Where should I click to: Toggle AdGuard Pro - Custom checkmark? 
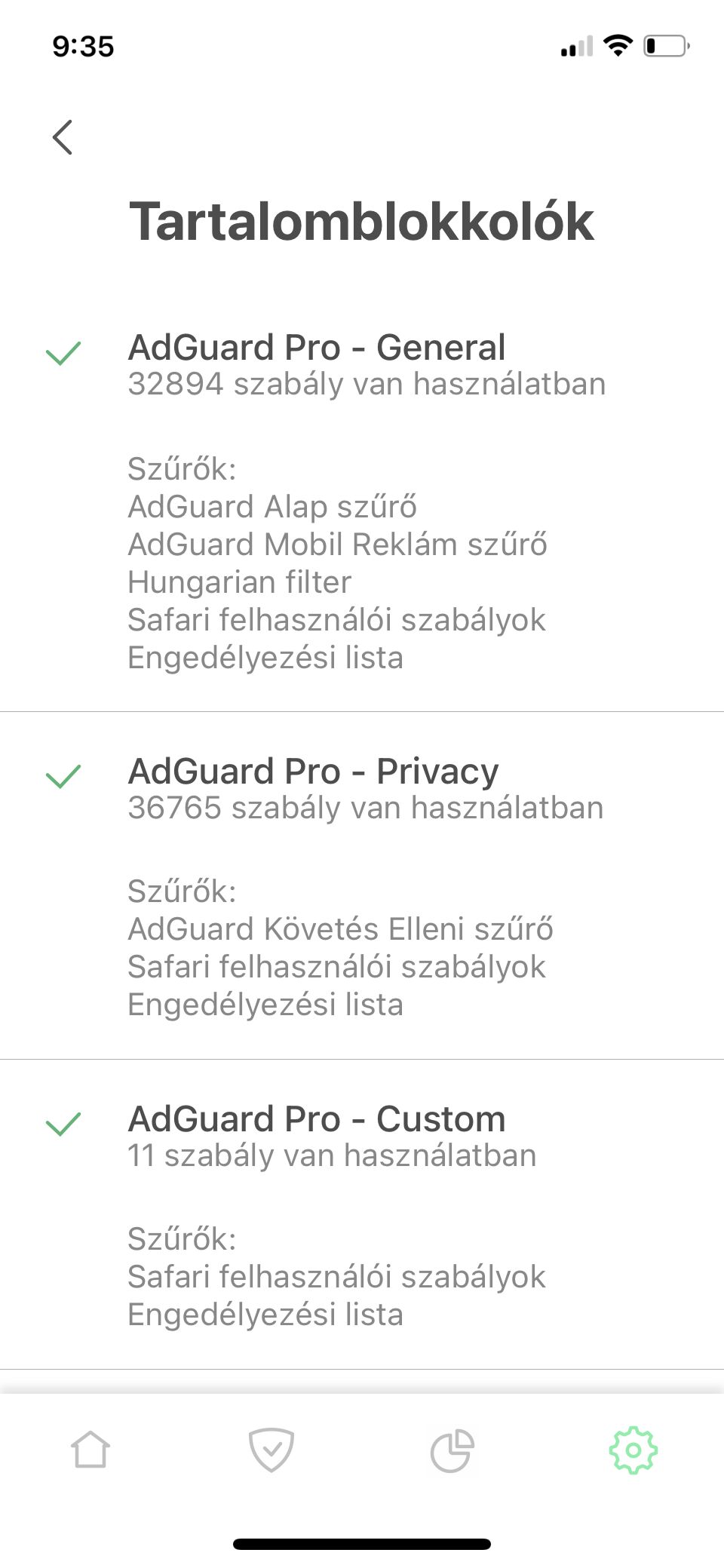tap(63, 1124)
